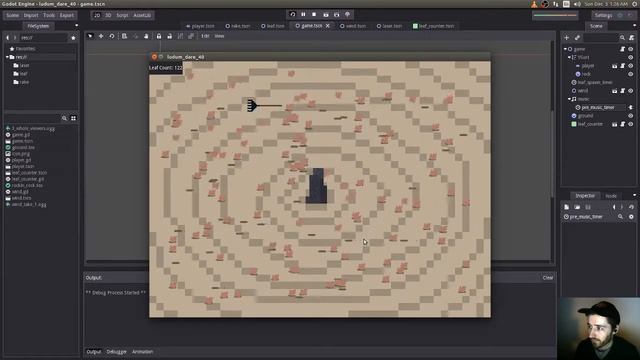Viewport: 640px width, 360px height.
Task: Toggle visibility of YSort node
Action: point(631,58)
